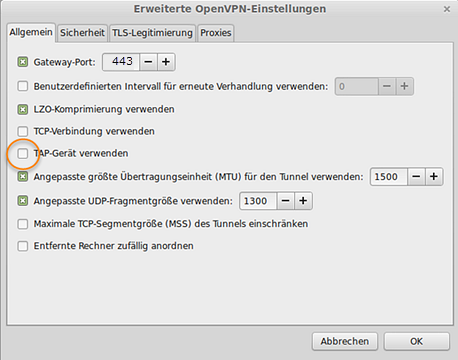Check the TAP-Gerät verwenden box
The width and height of the screenshot is (458, 360).
23,153
